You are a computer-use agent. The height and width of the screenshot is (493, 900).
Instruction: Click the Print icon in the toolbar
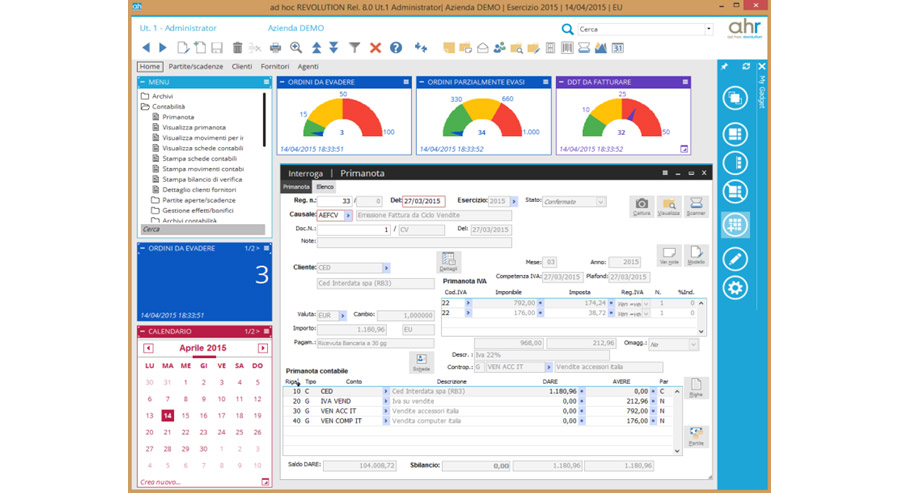pos(276,48)
